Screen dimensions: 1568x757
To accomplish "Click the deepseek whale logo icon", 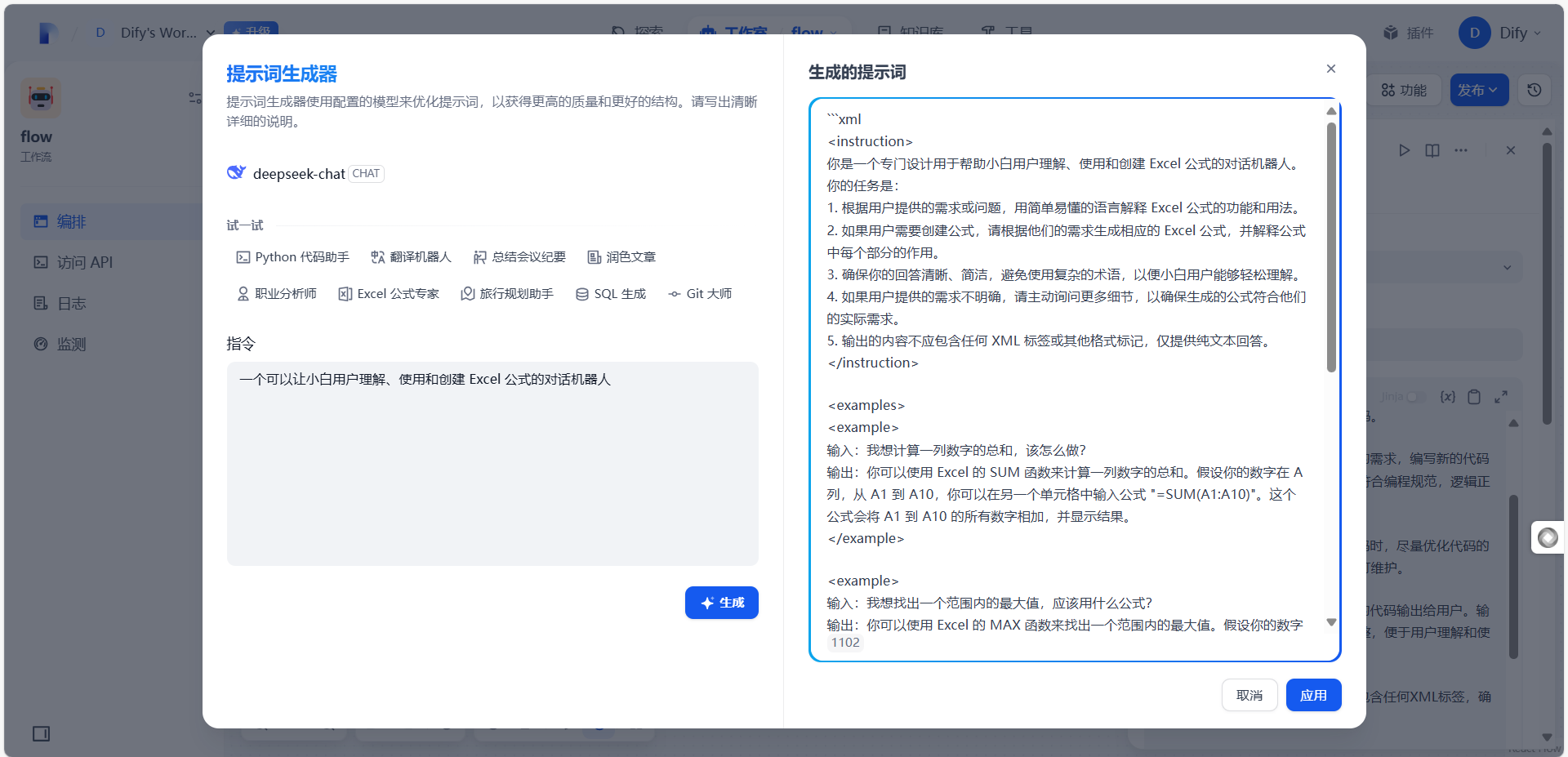I will coord(236,172).
